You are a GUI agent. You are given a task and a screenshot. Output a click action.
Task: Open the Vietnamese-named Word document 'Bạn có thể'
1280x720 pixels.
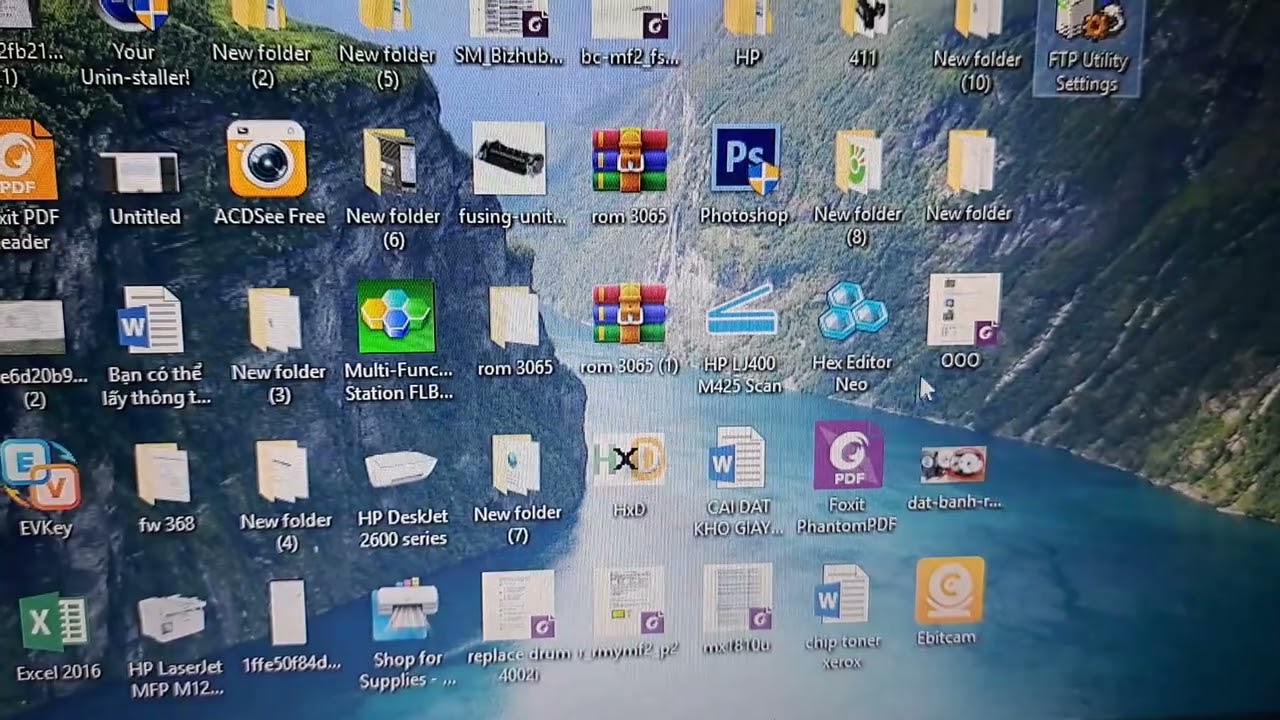pos(151,320)
